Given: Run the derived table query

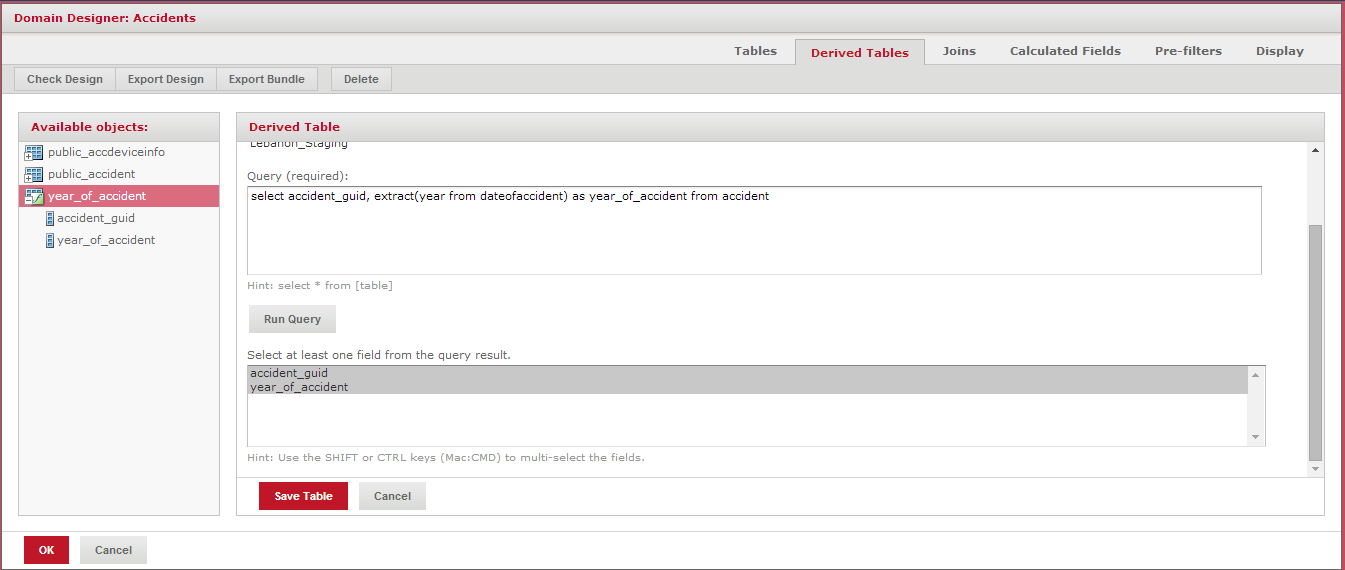Looking at the screenshot, I should [292, 319].
